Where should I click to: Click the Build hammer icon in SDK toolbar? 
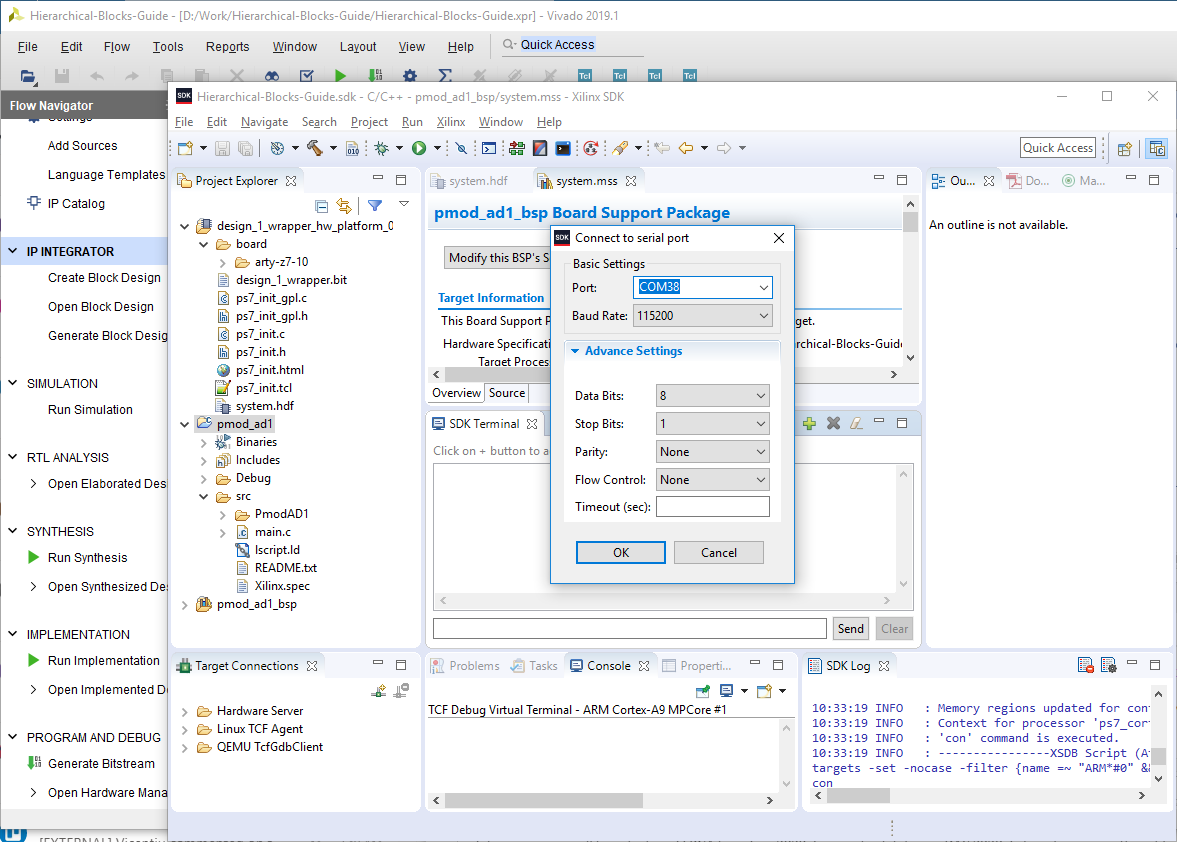click(315, 148)
